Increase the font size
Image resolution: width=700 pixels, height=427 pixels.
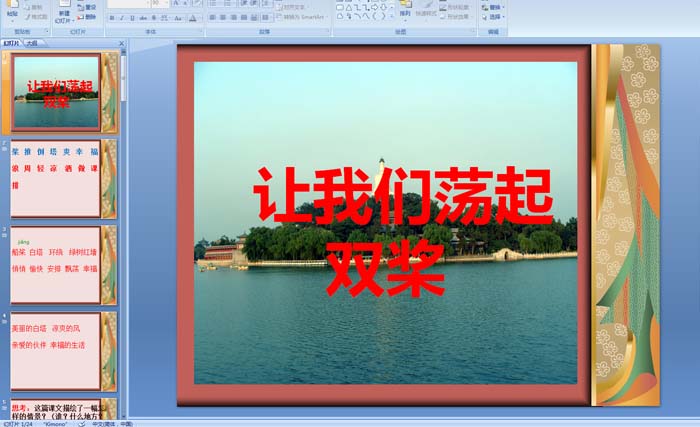click(x=176, y=3)
